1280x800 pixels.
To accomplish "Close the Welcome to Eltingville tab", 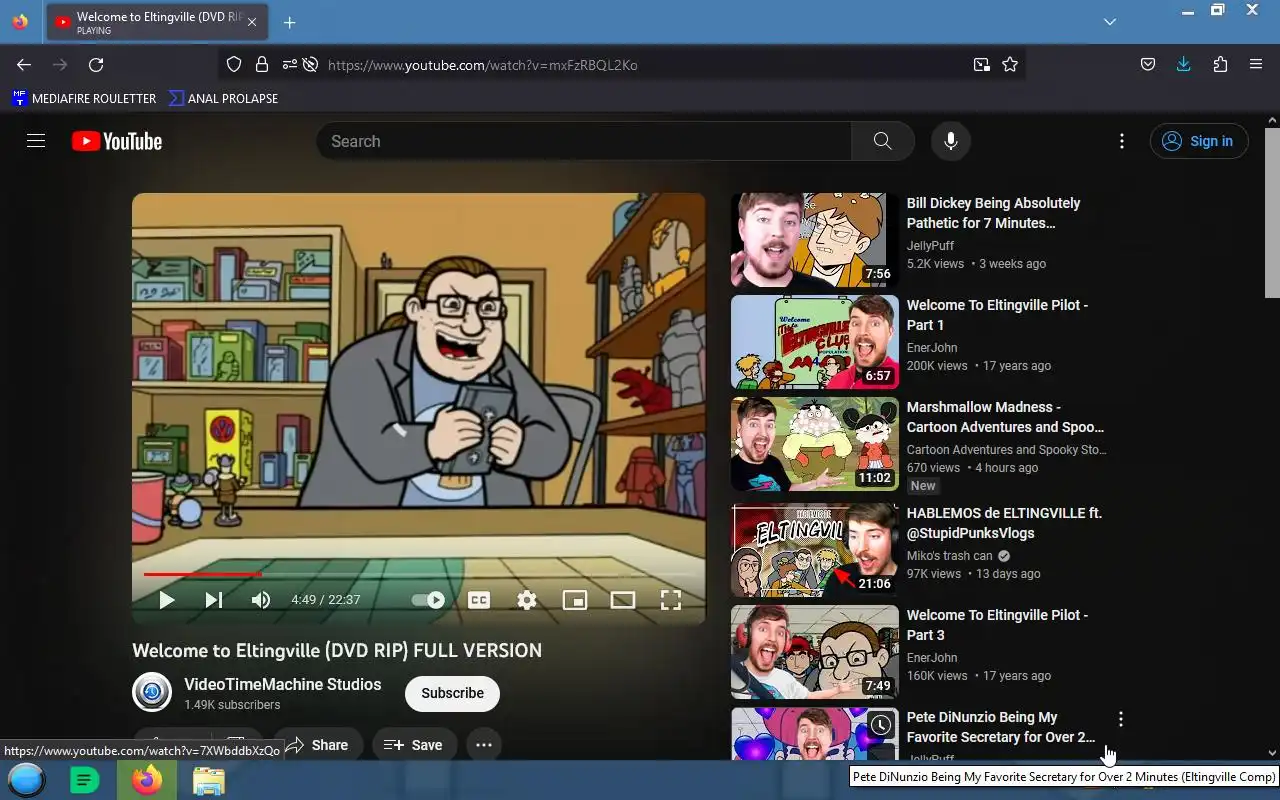I will (x=252, y=22).
